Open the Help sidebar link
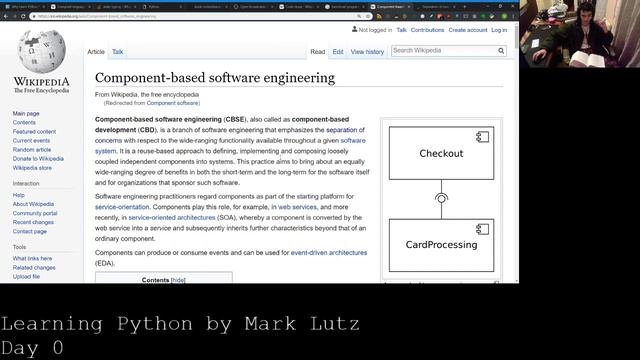The width and height of the screenshot is (640, 360). coord(18,195)
